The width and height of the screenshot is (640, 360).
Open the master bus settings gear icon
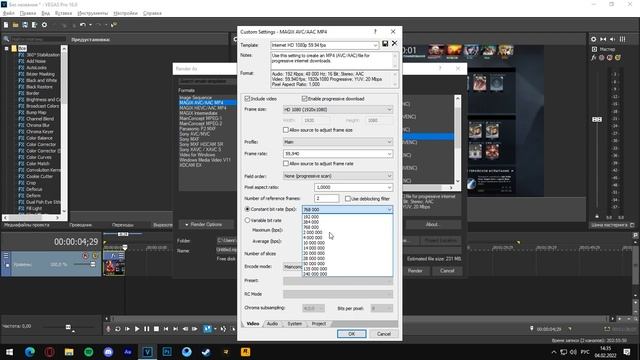(x=593, y=39)
